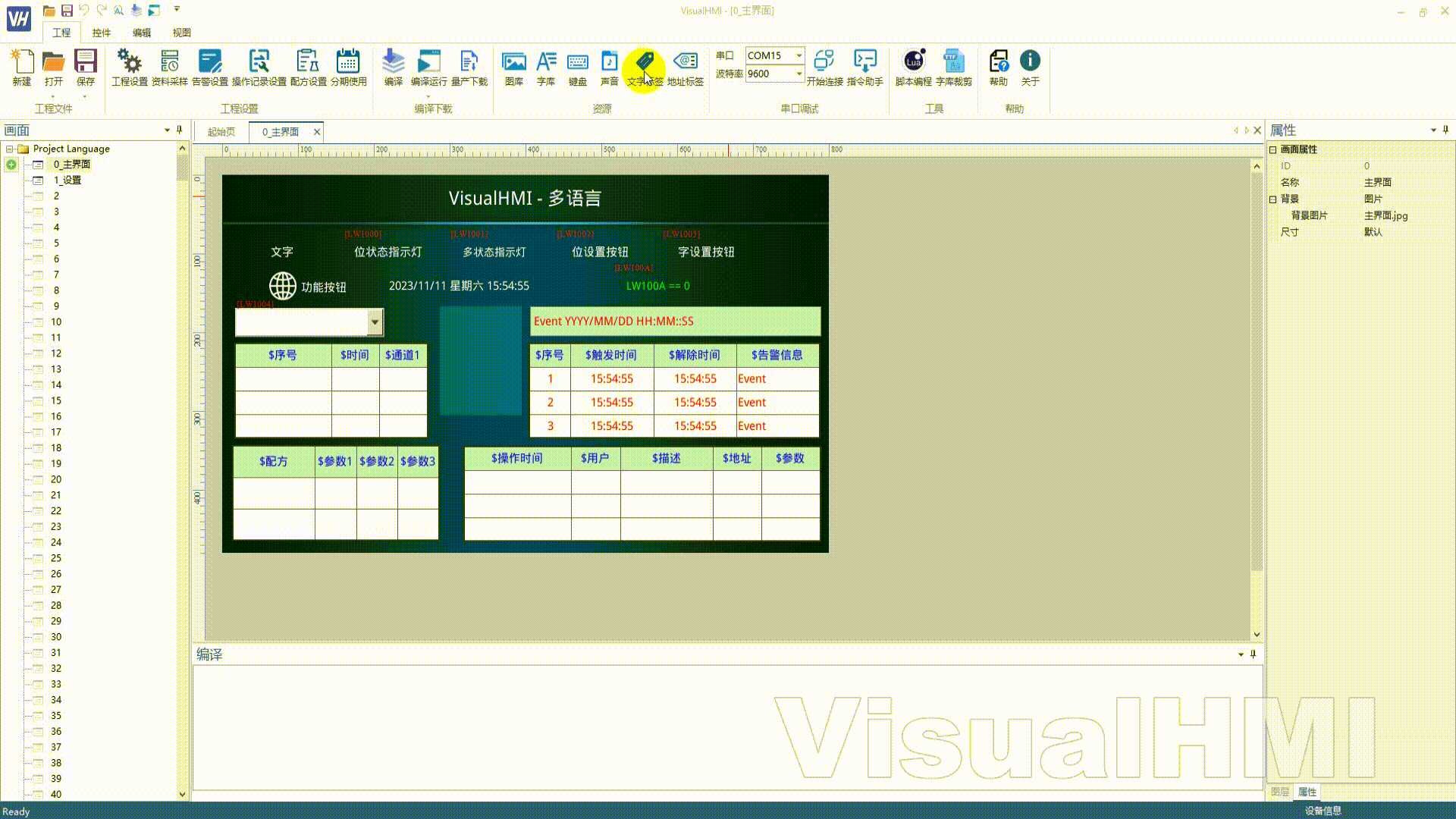Click the 尺寸 property value 默认
This screenshot has height=819, width=1456.
tap(1373, 232)
